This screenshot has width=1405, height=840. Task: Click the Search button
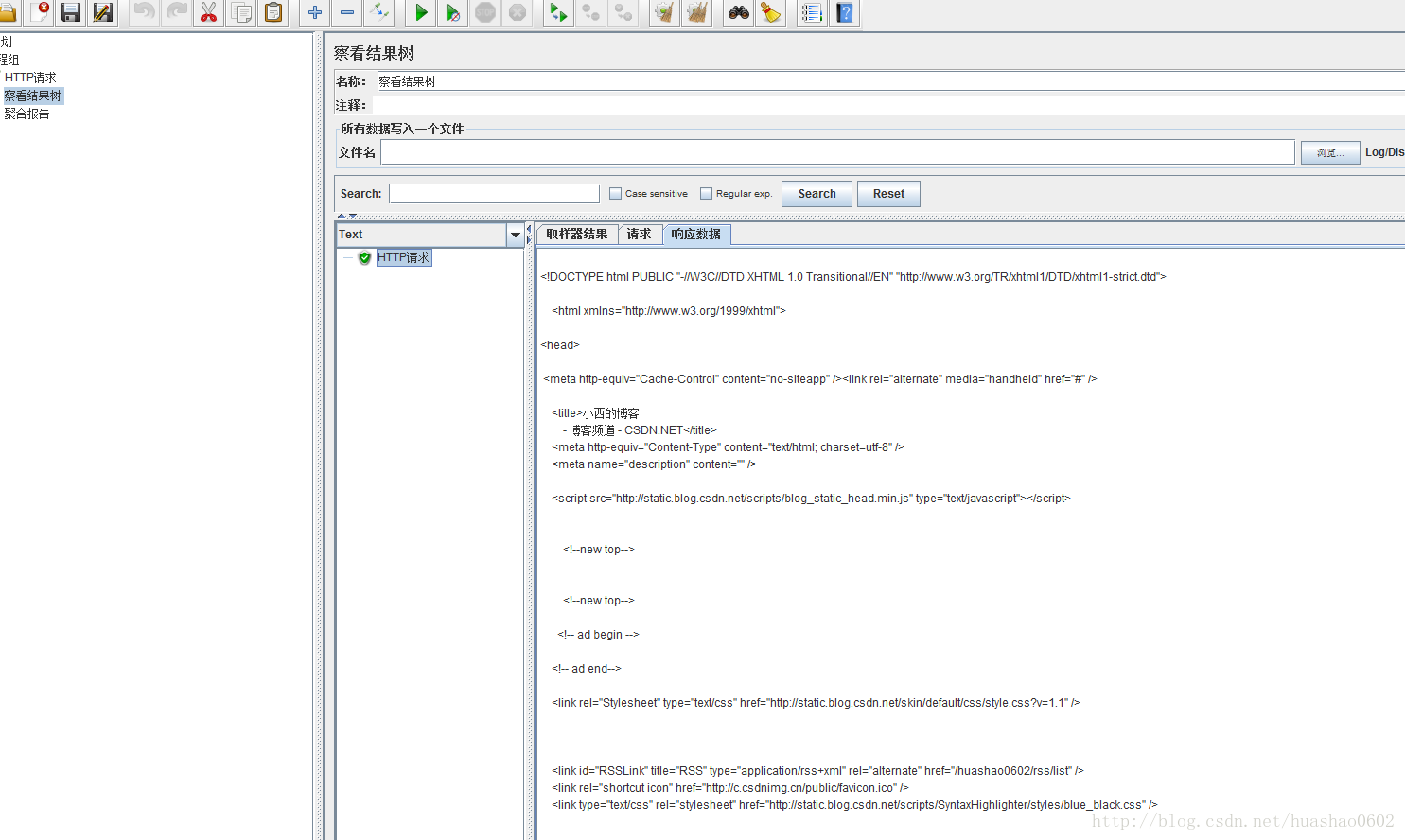point(817,194)
